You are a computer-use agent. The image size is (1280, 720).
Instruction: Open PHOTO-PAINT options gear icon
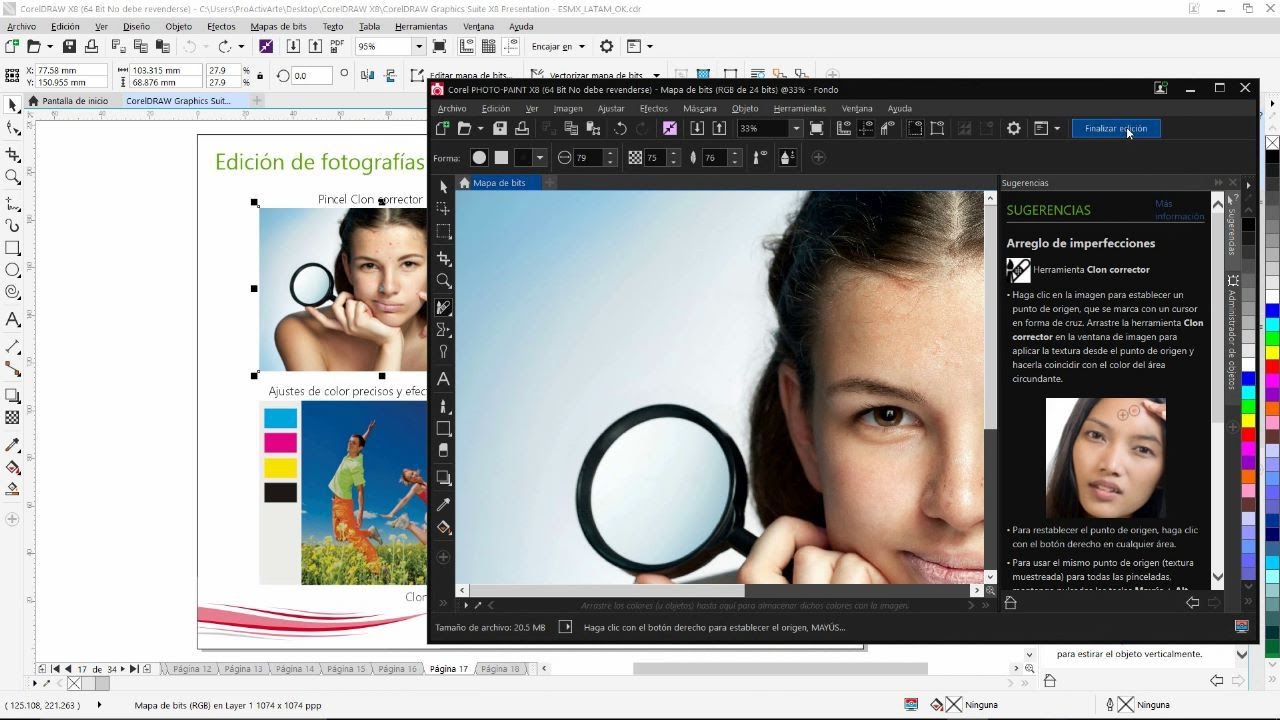point(1013,128)
